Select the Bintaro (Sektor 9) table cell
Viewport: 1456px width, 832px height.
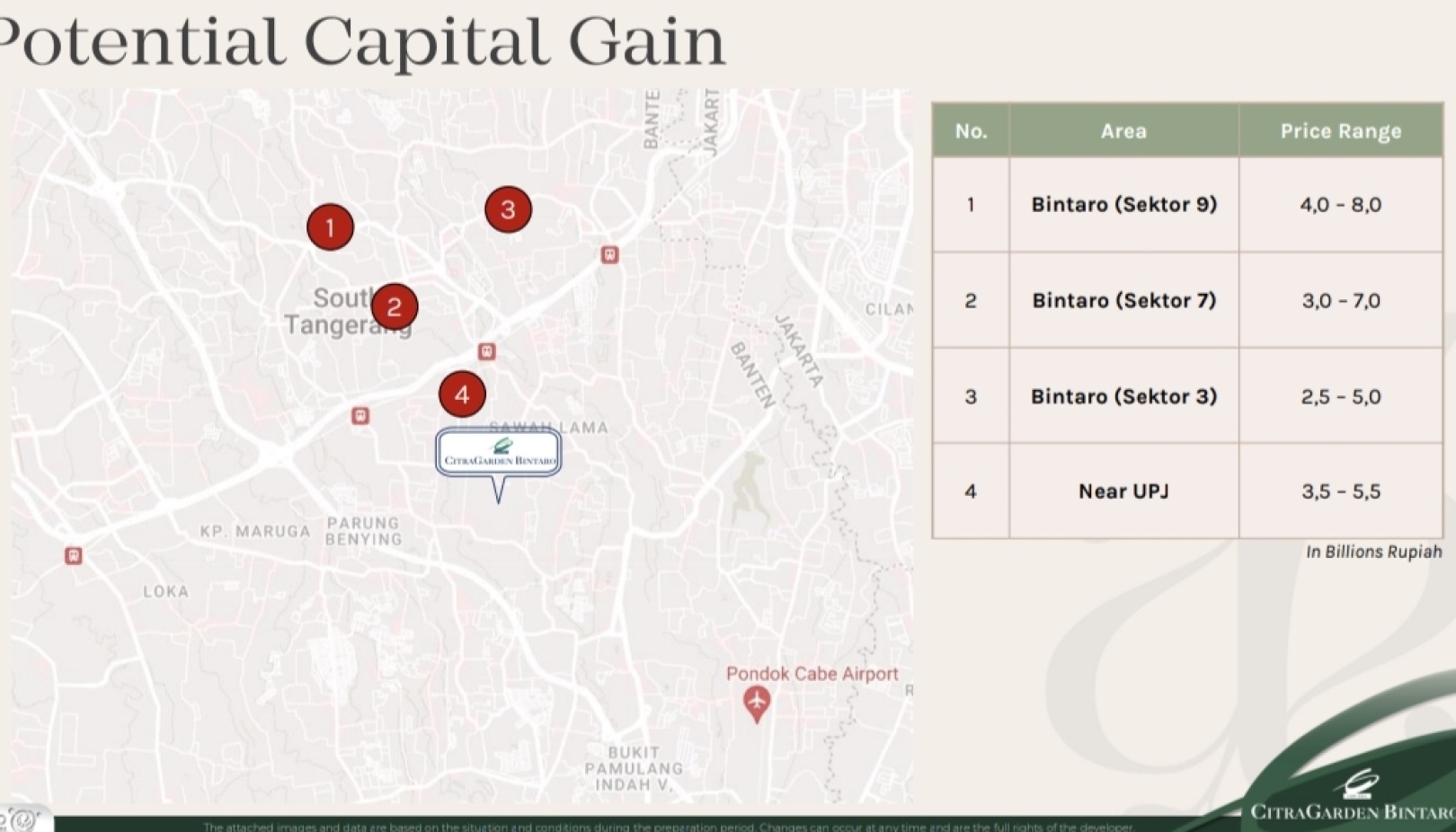(x=1123, y=205)
